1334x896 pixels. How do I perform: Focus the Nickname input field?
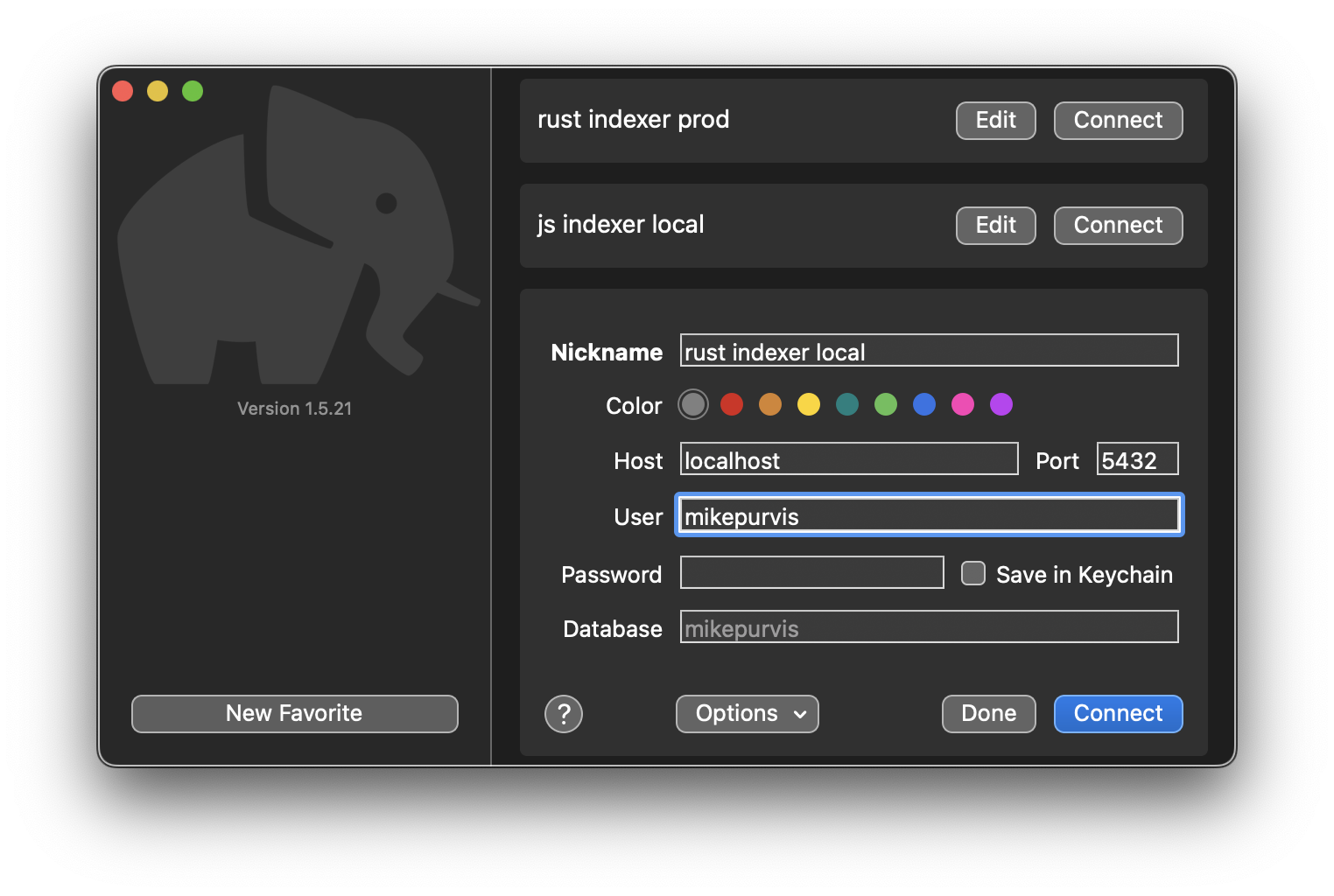pyautogui.click(x=930, y=351)
